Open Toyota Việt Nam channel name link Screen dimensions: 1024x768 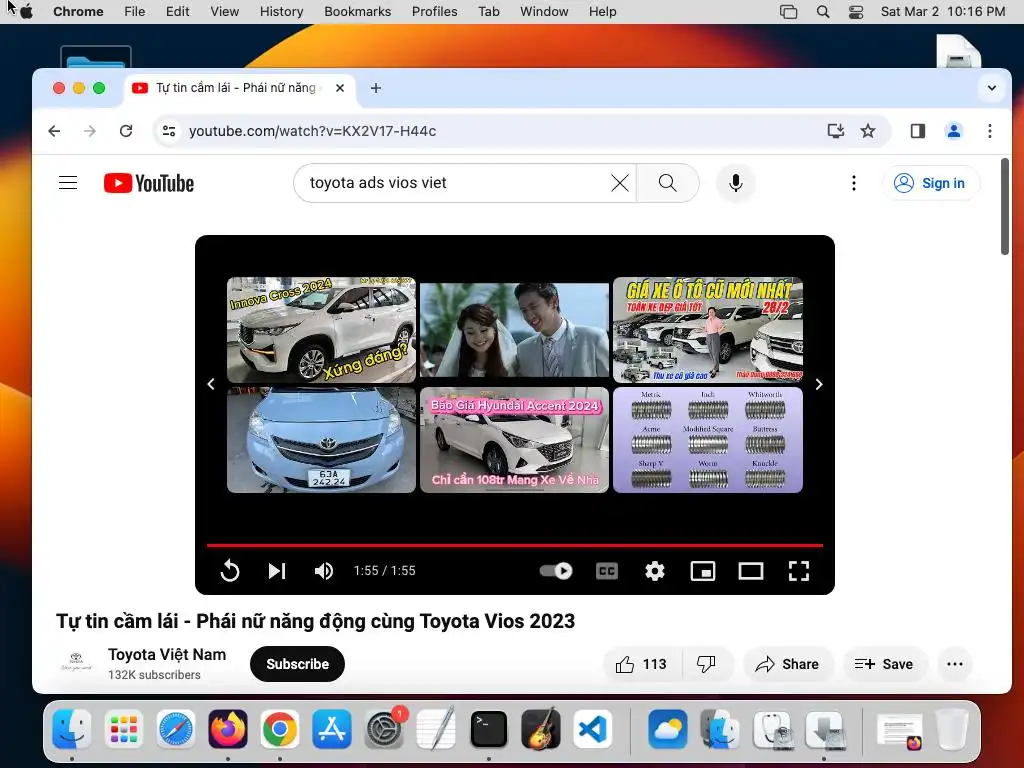click(167, 654)
